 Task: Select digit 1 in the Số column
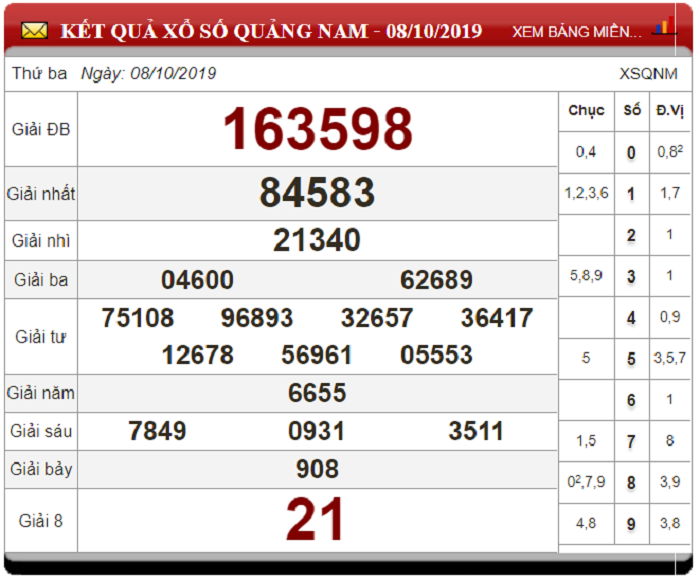[x=631, y=194]
